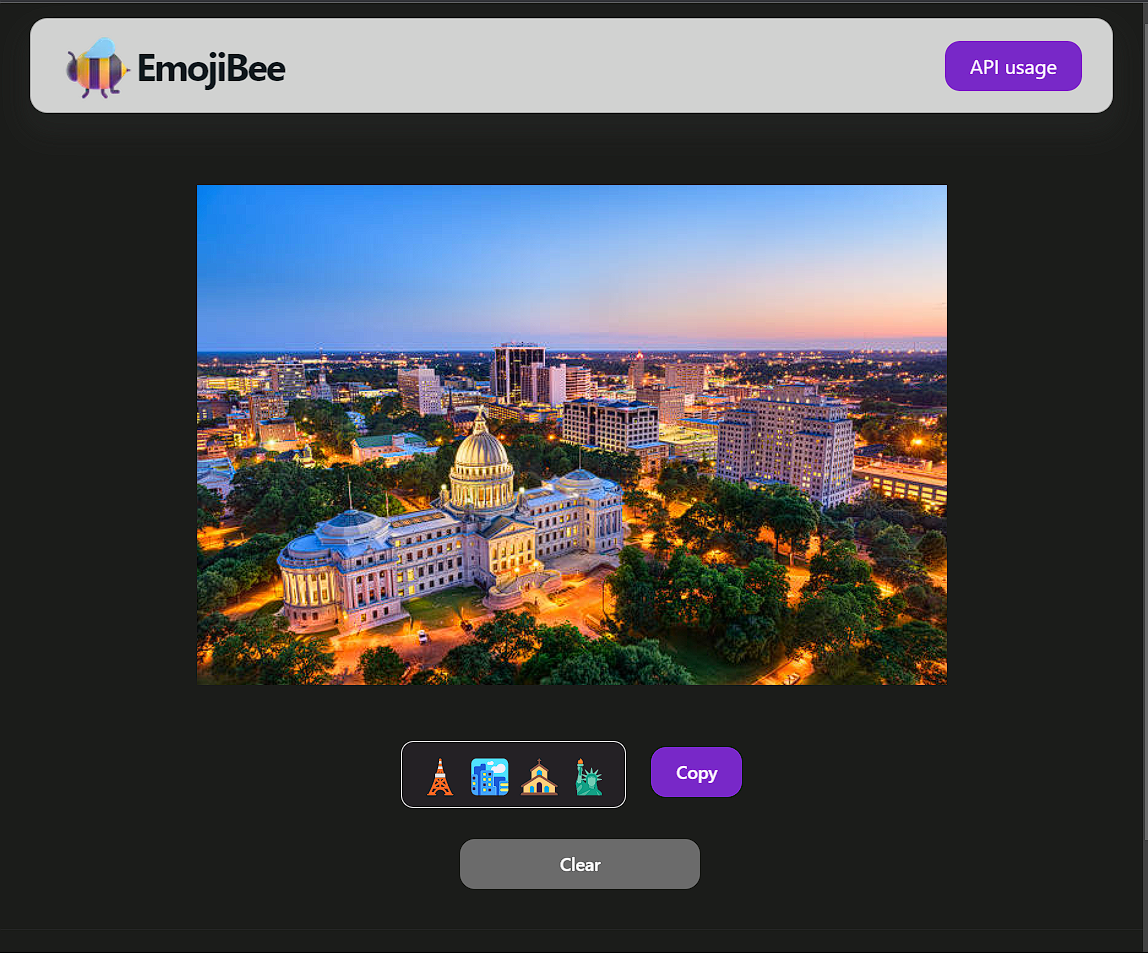Click the Copy button to copy the emojis
1148x953 pixels.
[696, 772]
